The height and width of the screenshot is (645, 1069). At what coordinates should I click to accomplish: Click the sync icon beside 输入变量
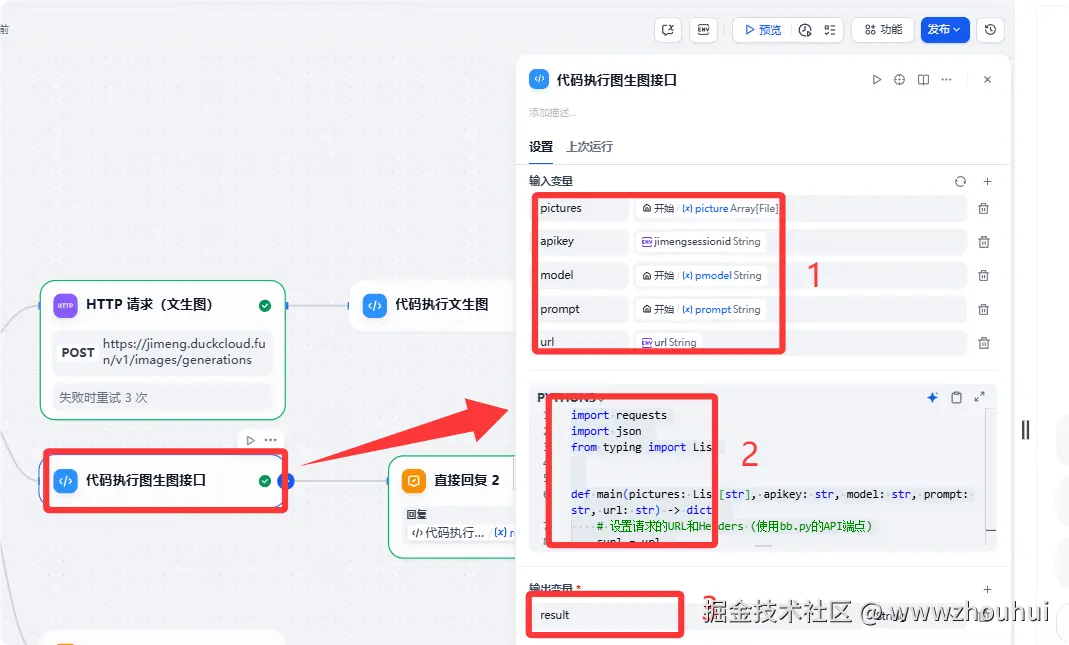pos(961,181)
